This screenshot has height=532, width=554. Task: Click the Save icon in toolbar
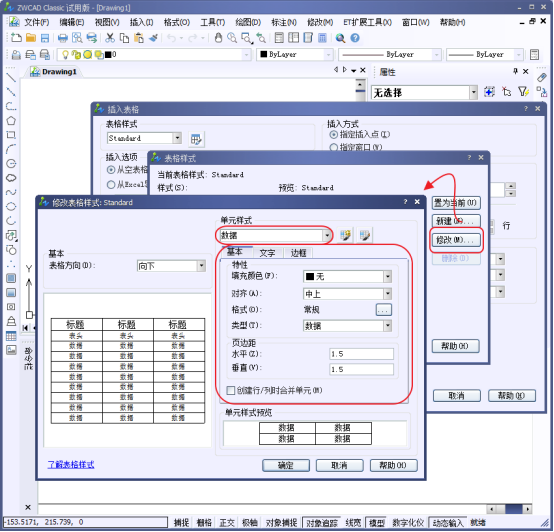45,38
